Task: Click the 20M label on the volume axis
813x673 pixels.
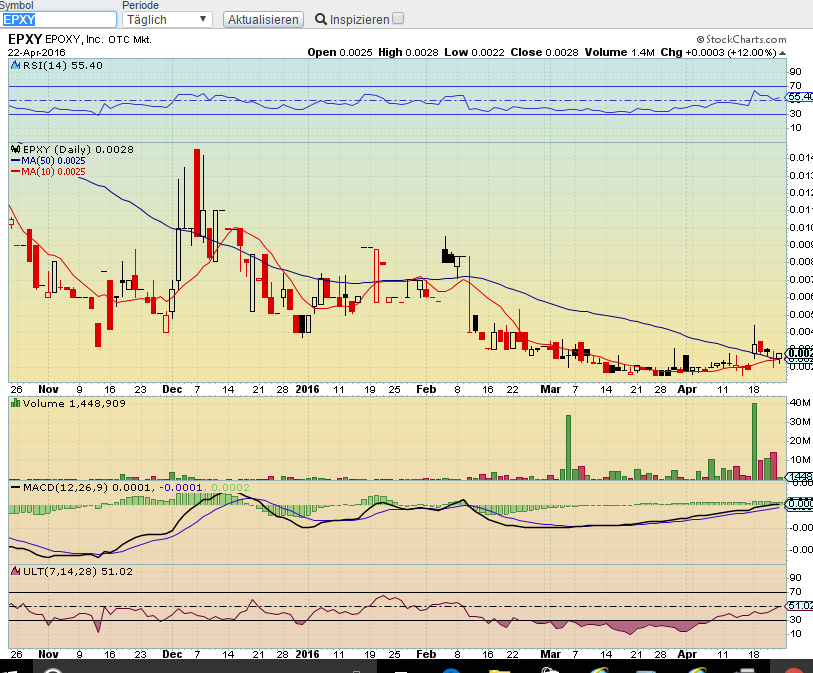Action: (800, 441)
